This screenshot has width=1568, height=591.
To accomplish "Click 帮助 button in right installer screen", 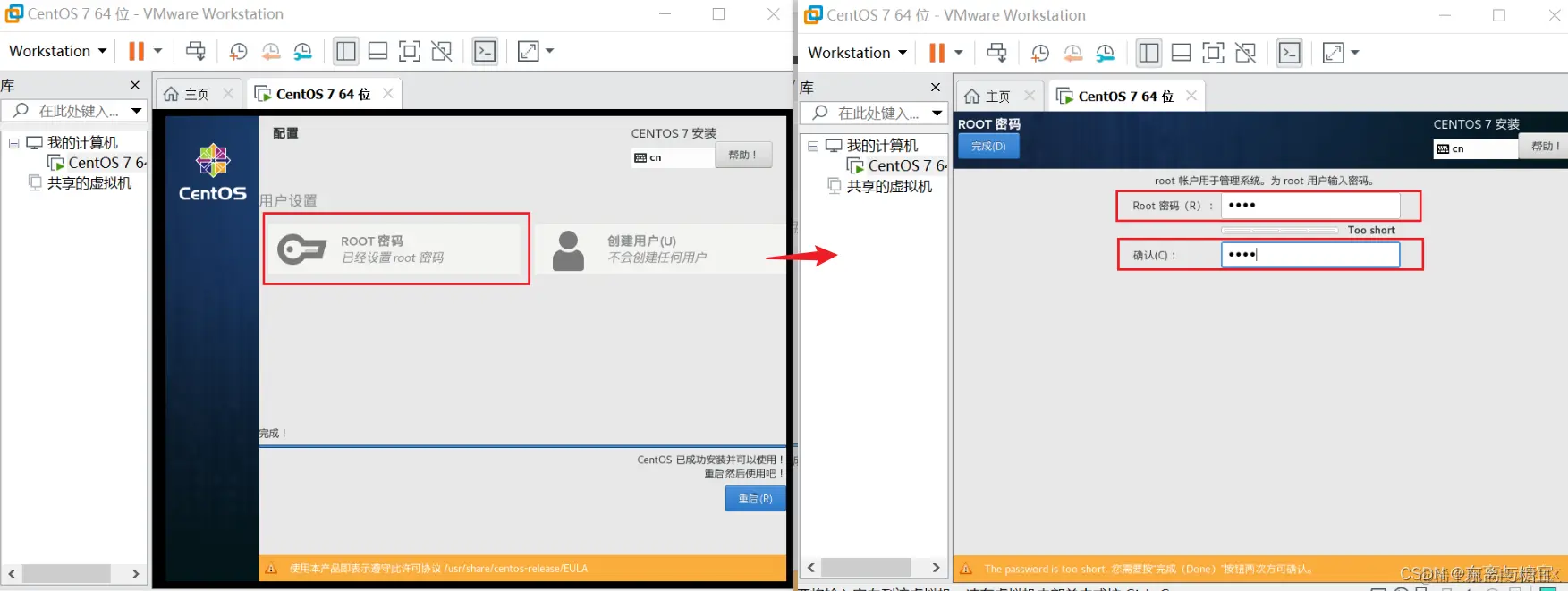I will click(x=1545, y=147).
